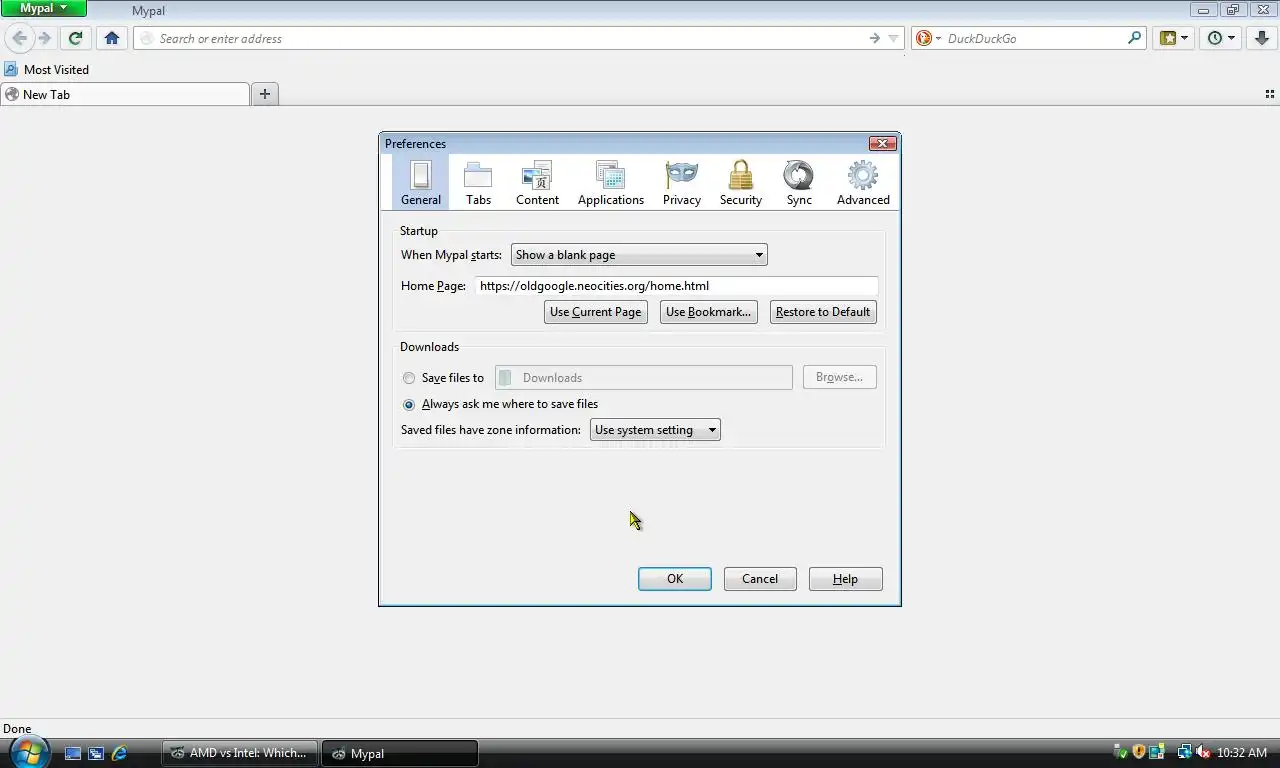Viewport: 1280px width, 768px height.
Task: Open Windows Security alert shield tray icon
Action: (1138, 752)
